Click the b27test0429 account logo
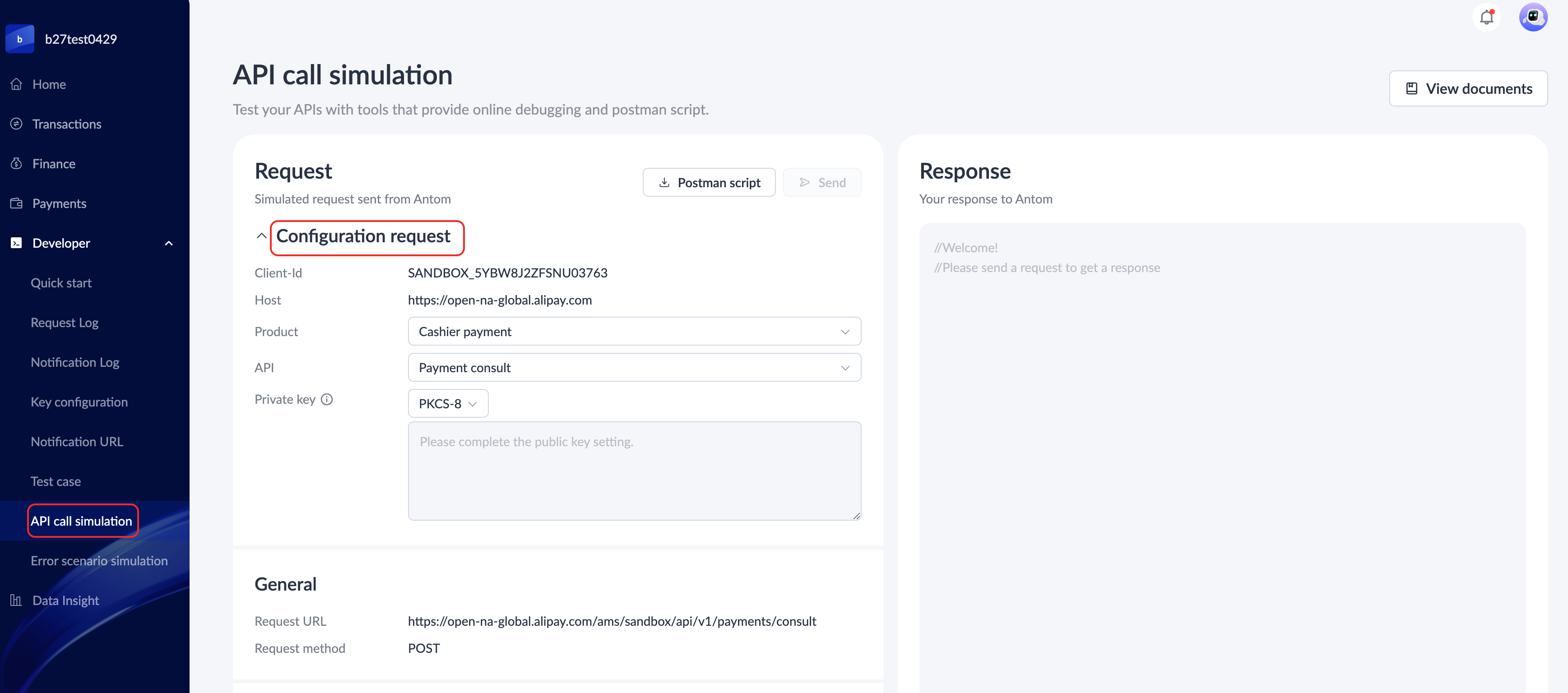 20,39
